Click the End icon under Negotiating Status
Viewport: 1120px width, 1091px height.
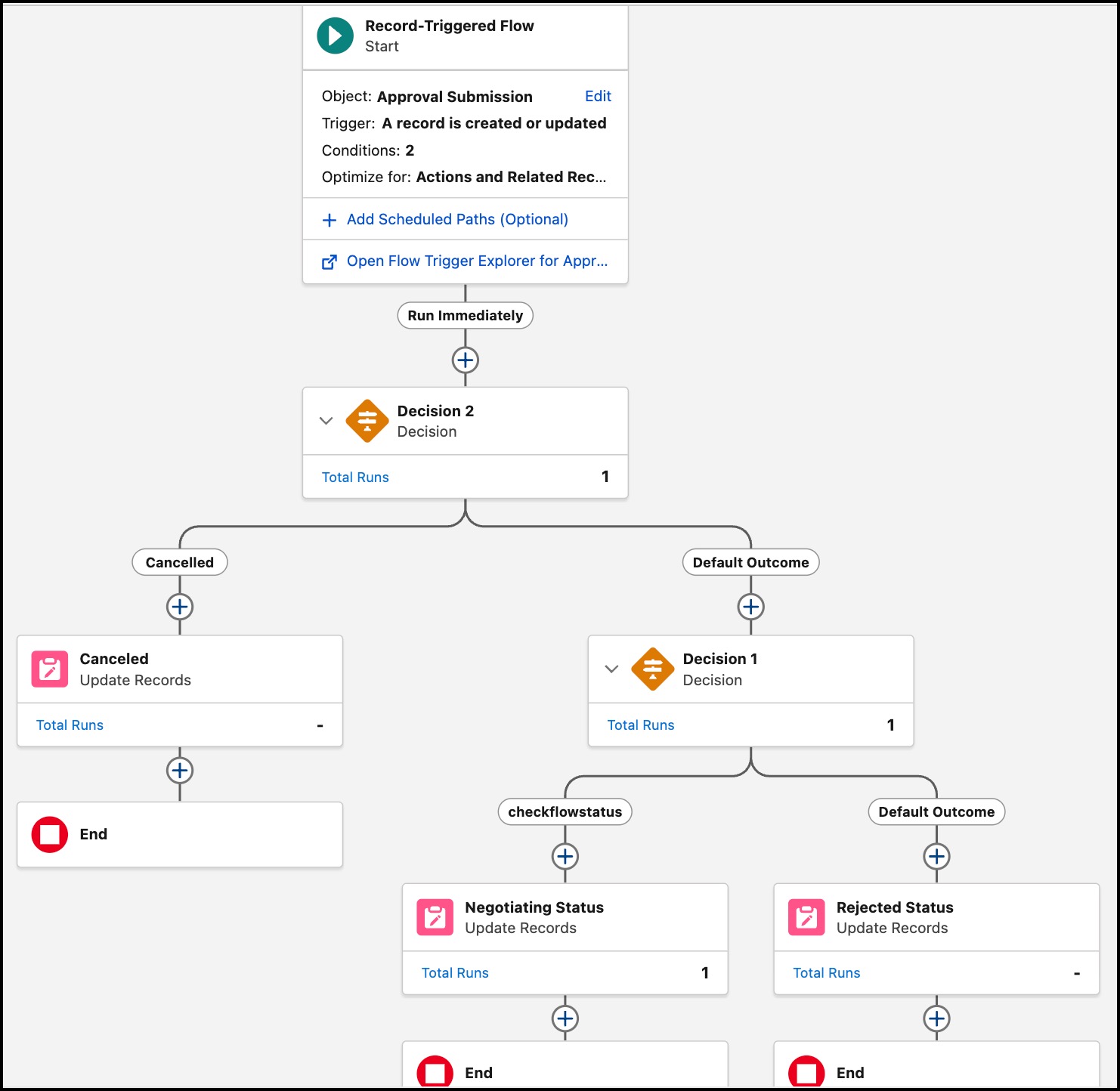point(435,1072)
